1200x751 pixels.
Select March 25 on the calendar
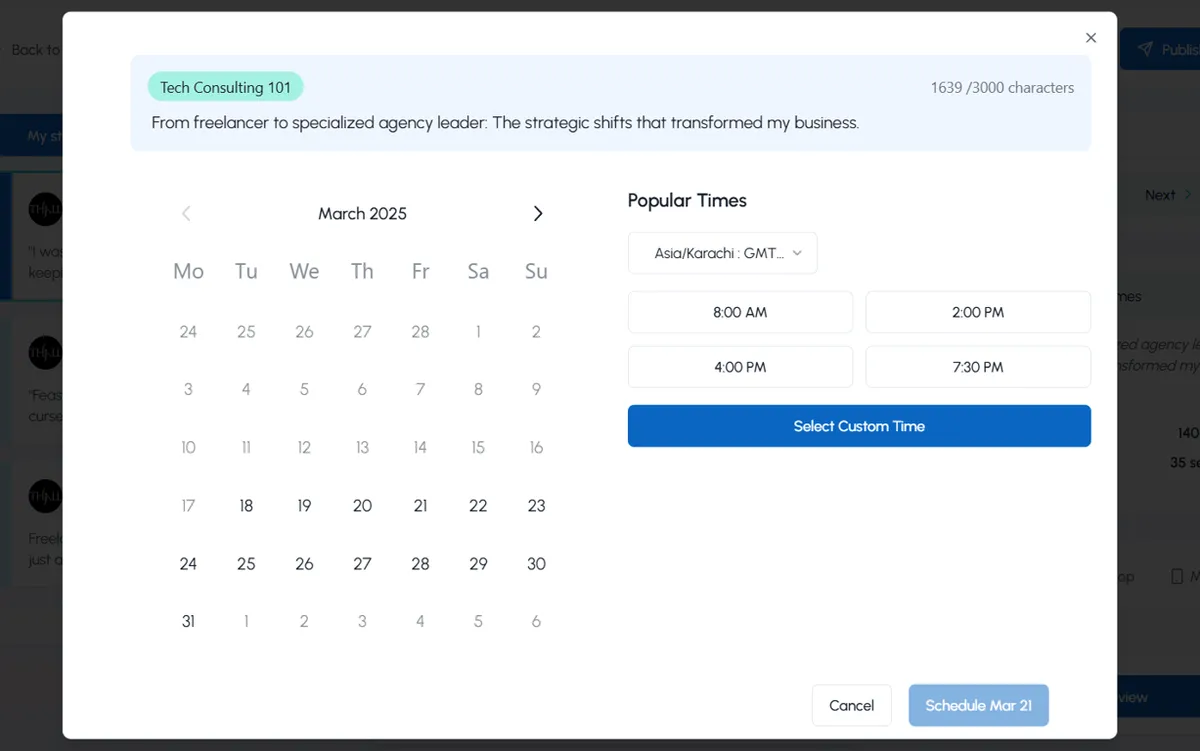246,563
